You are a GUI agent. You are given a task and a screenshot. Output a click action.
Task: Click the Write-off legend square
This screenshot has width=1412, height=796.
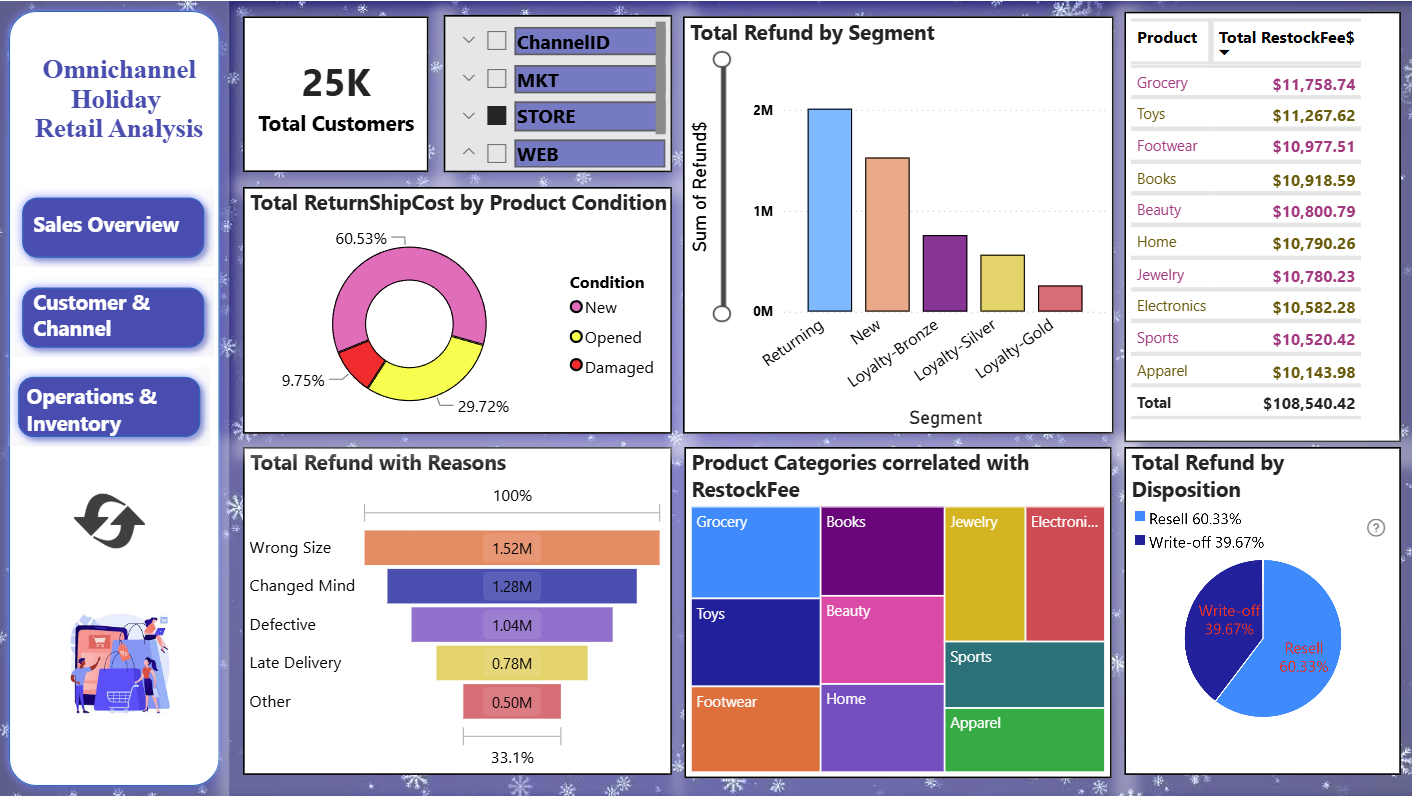1142,542
